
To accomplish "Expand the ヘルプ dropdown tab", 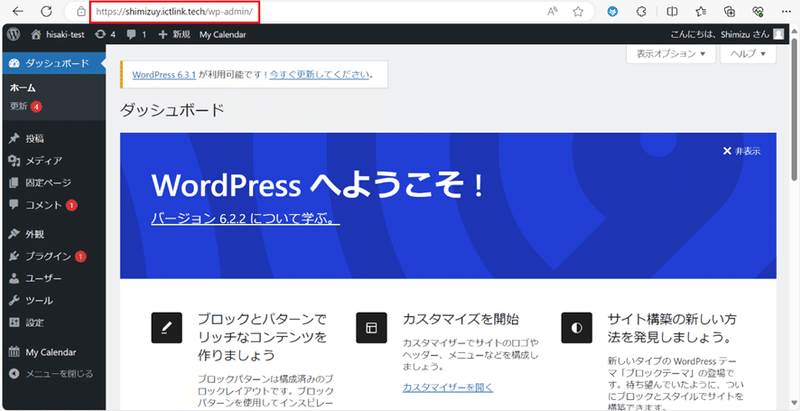I will [748, 54].
